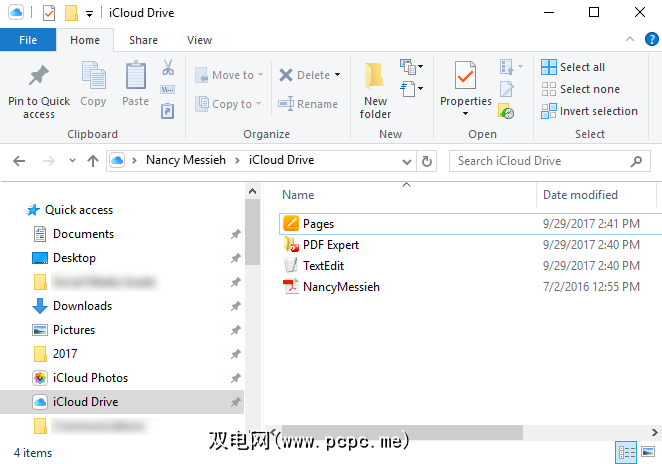This screenshot has width=662, height=464.
Task: Open the Easy access icon menu
Action: pyautogui.click(x=412, y=88)
